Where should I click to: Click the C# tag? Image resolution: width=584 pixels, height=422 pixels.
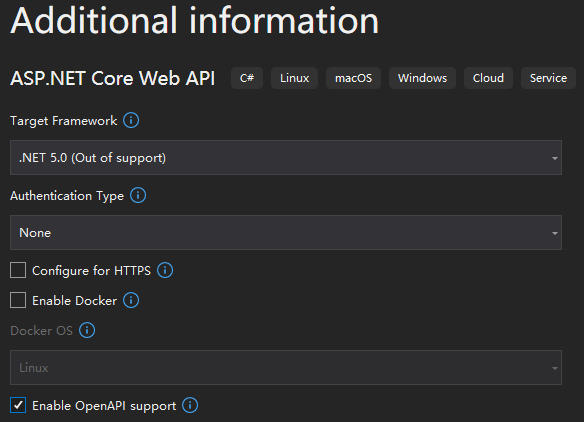247,78
